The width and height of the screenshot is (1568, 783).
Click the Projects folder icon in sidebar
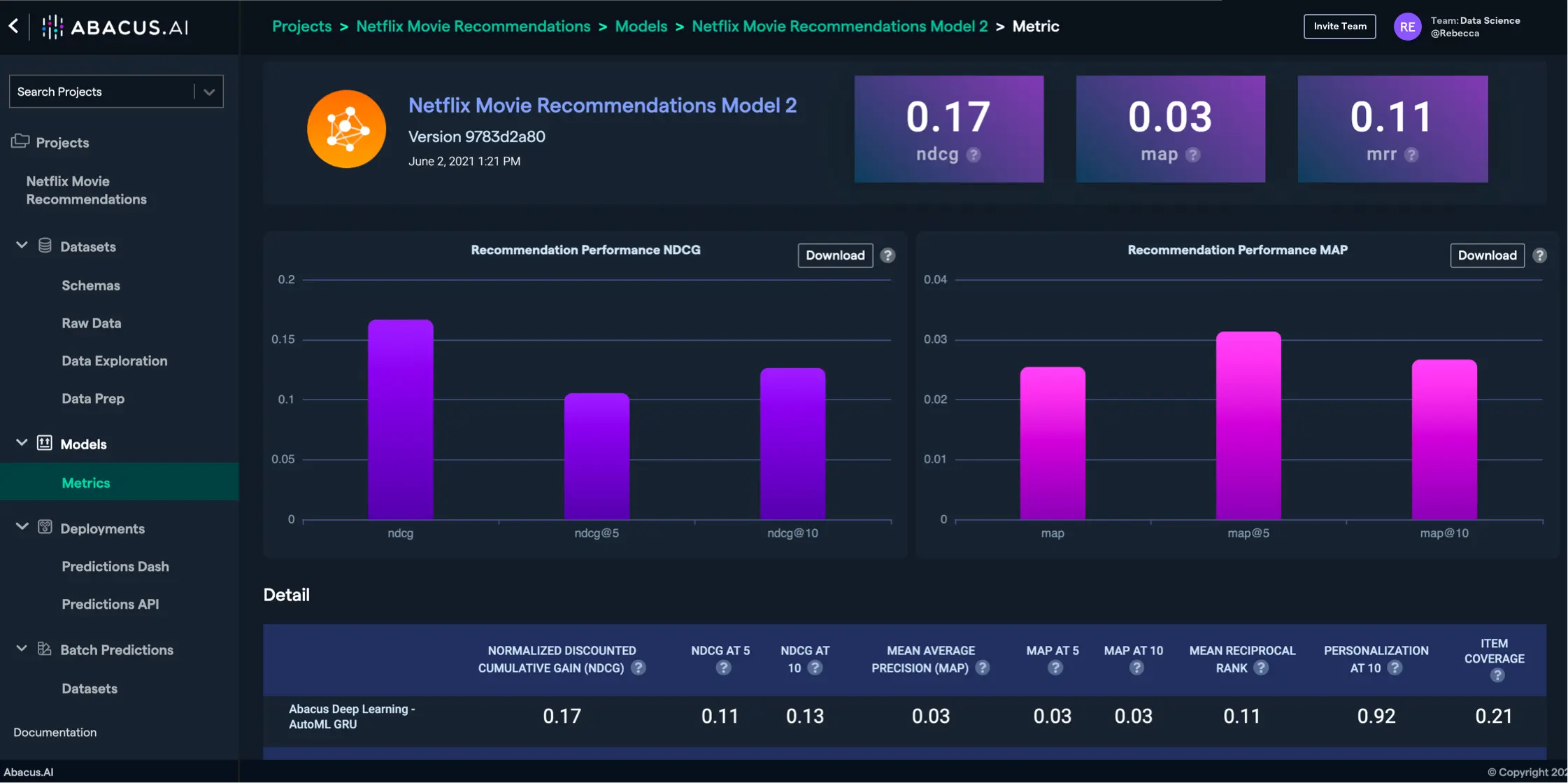(x=20, y=141)
